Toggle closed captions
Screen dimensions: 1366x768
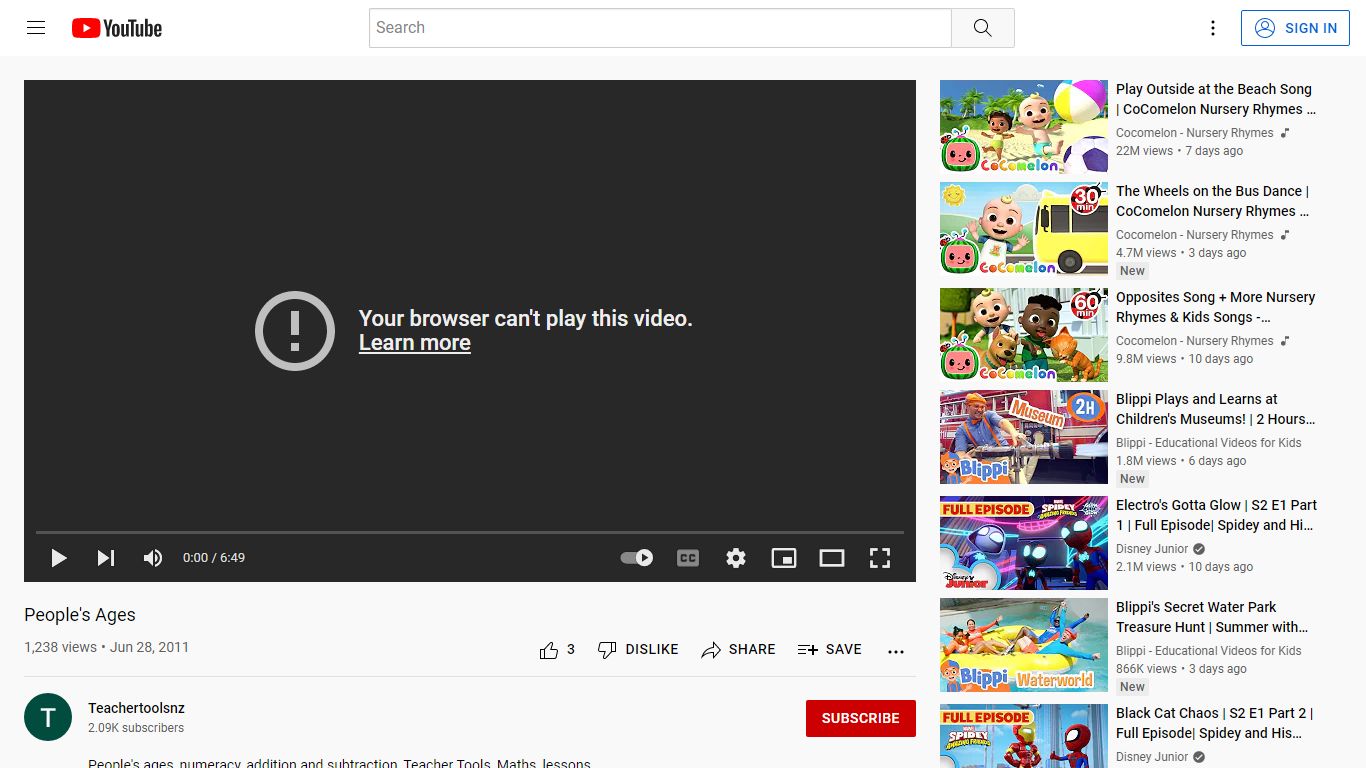point(688,558)
